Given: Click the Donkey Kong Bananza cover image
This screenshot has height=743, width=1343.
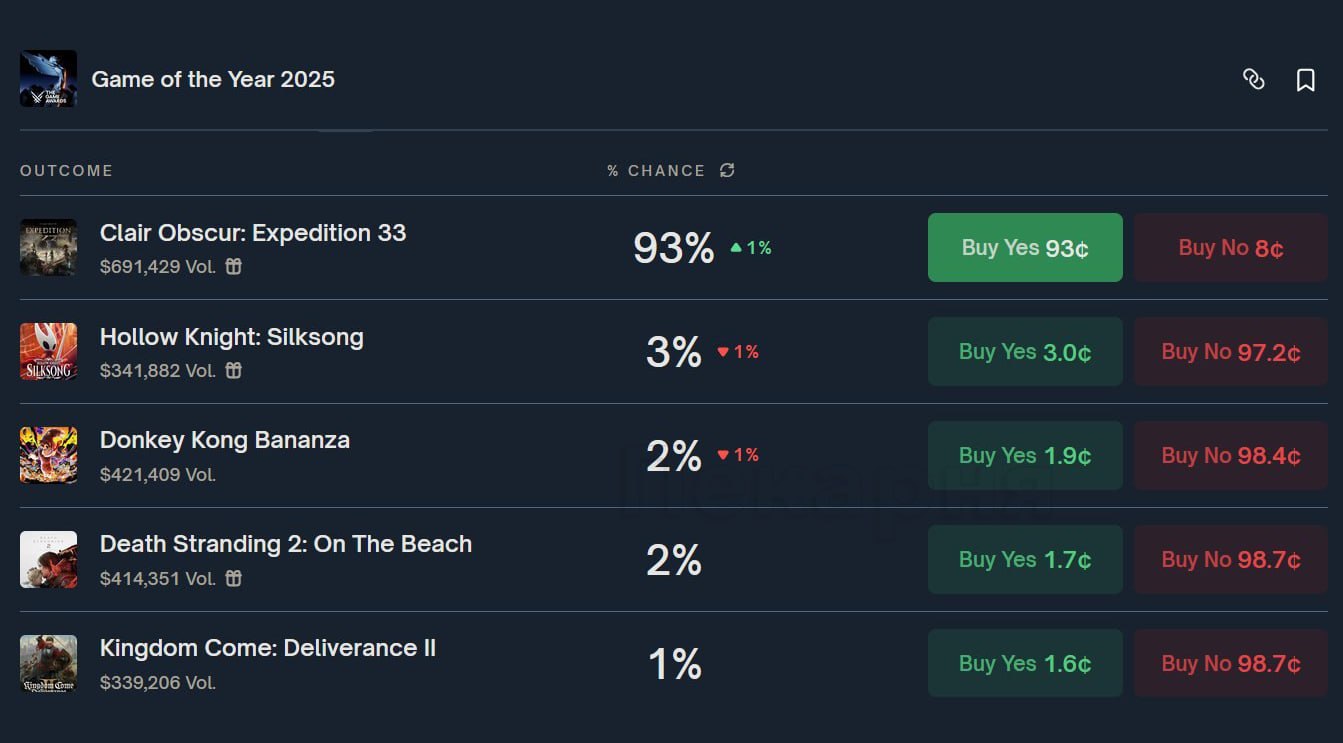Looking at the screenshot, I should [48, 455].
